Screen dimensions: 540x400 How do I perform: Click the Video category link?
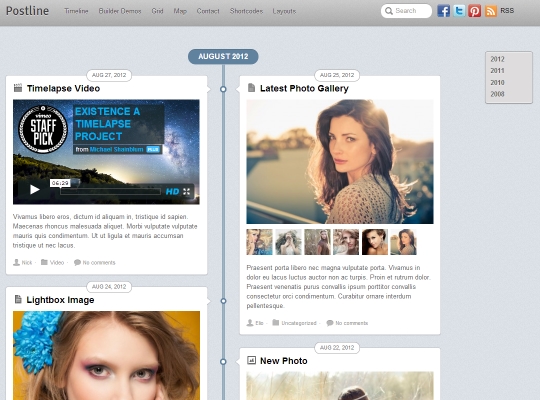point(57,263)
